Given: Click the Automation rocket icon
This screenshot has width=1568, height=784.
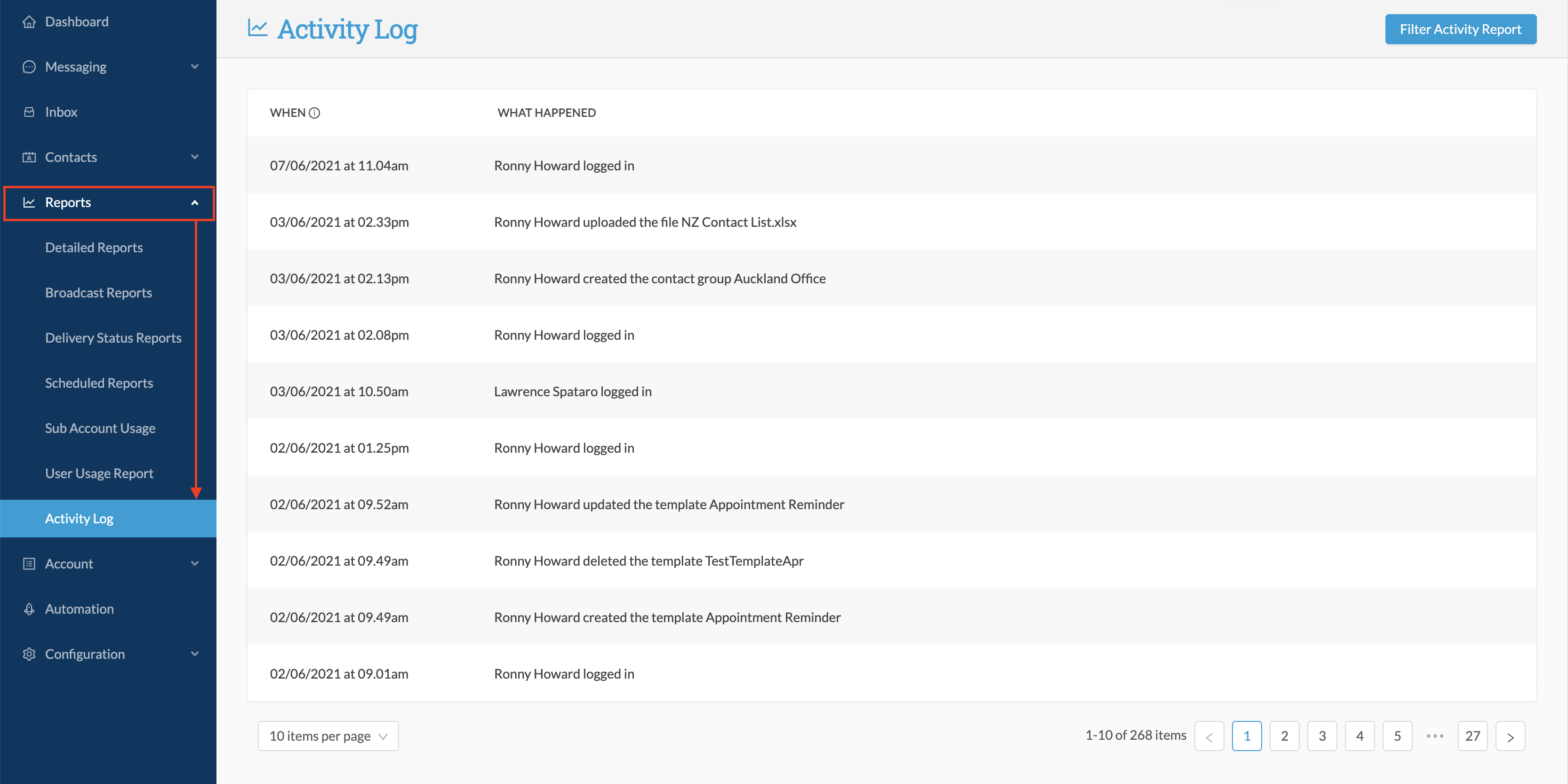Looking at the screenshot, I should pyautogui.click(x=29, y=608).
